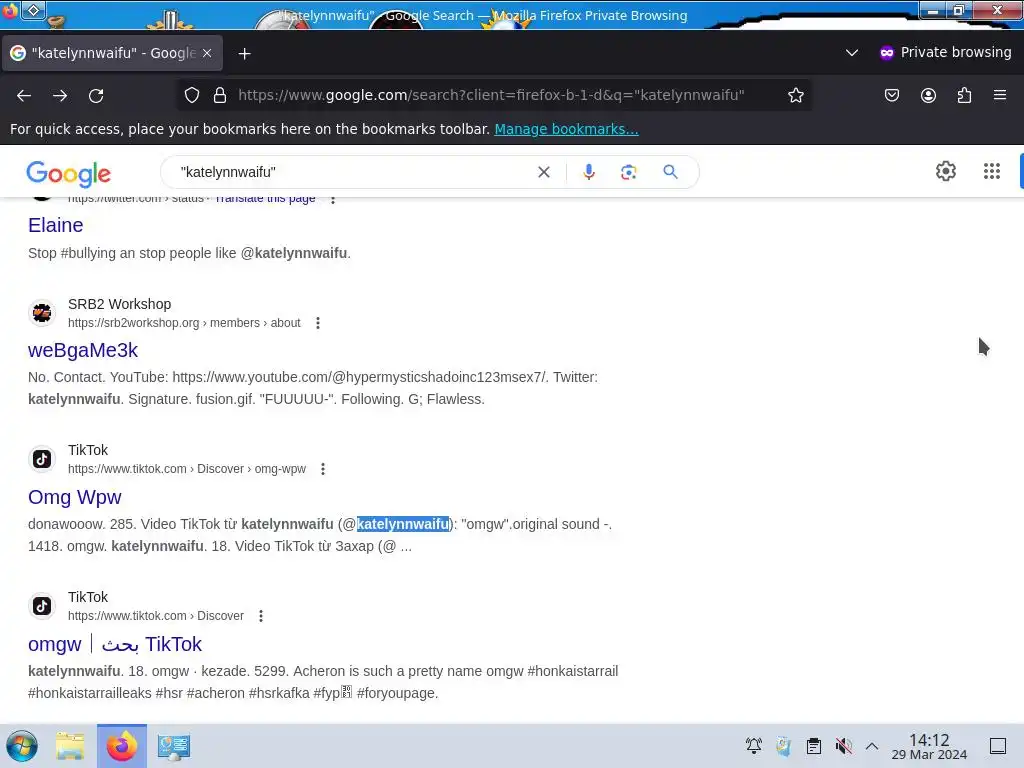Screen dimensions: 1024x768
Task: Open the extensions puzzle icon
Action: [x=964, y=95]
